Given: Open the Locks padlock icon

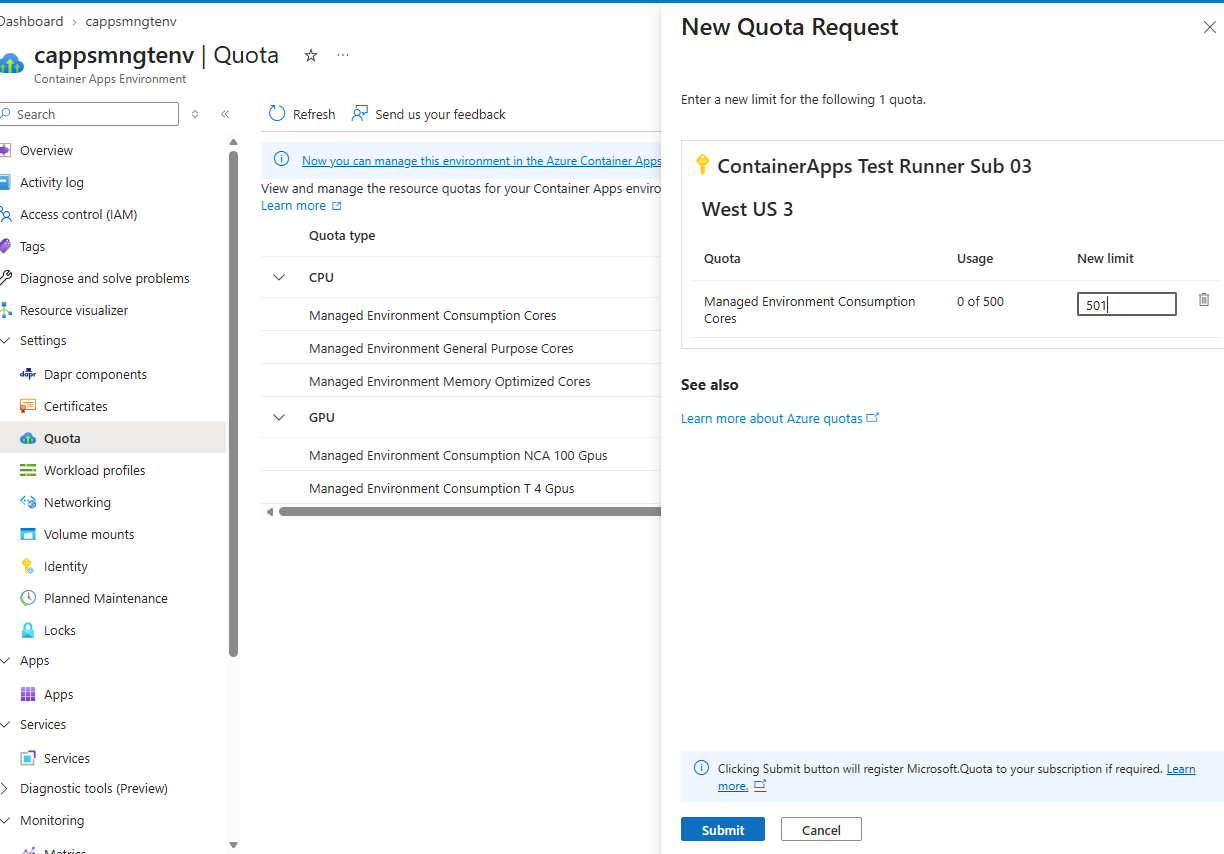Looking at the screenshot, I should [28, 630].
